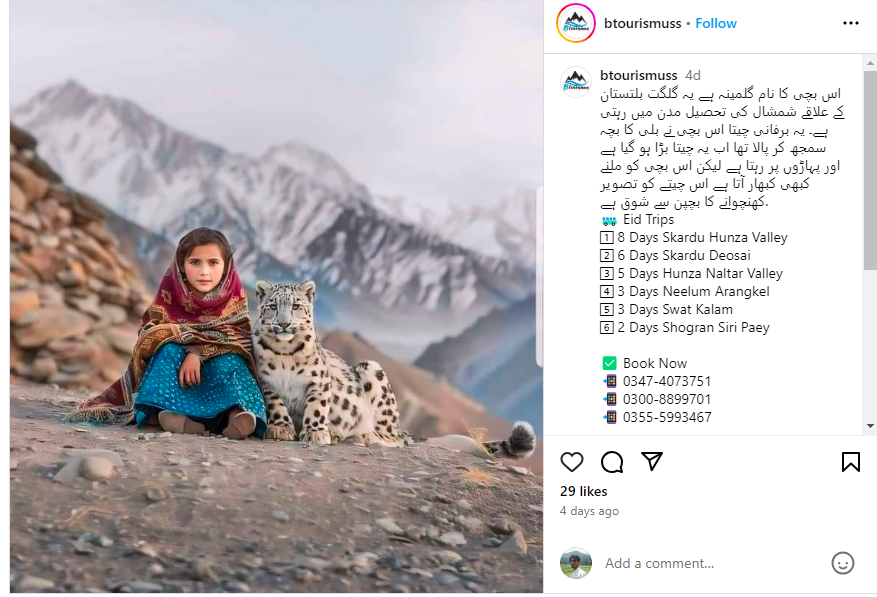Open comments via the speech bubble icon
The width and height of the screenshot is (877, 597).
point(612,462)
